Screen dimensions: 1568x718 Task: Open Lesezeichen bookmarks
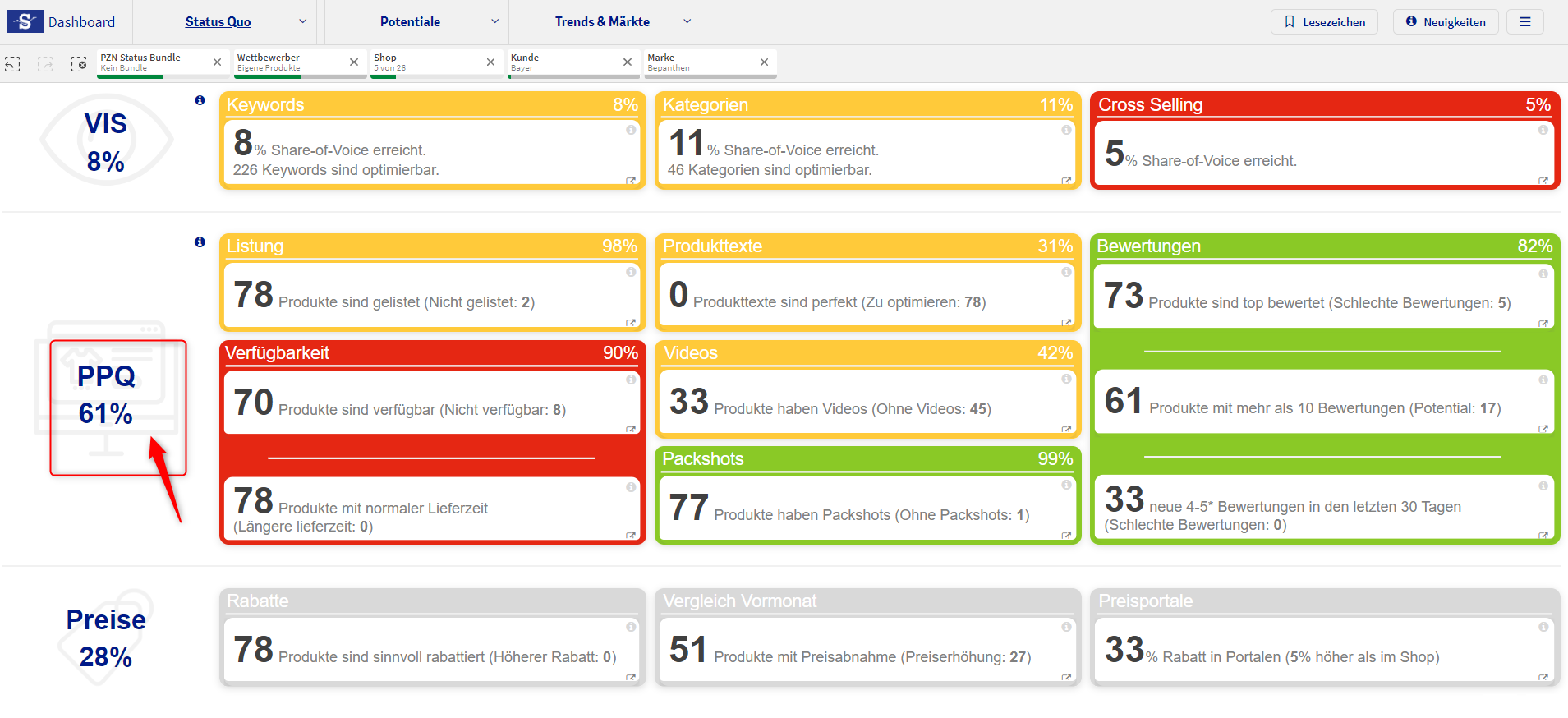point(1324,22)
